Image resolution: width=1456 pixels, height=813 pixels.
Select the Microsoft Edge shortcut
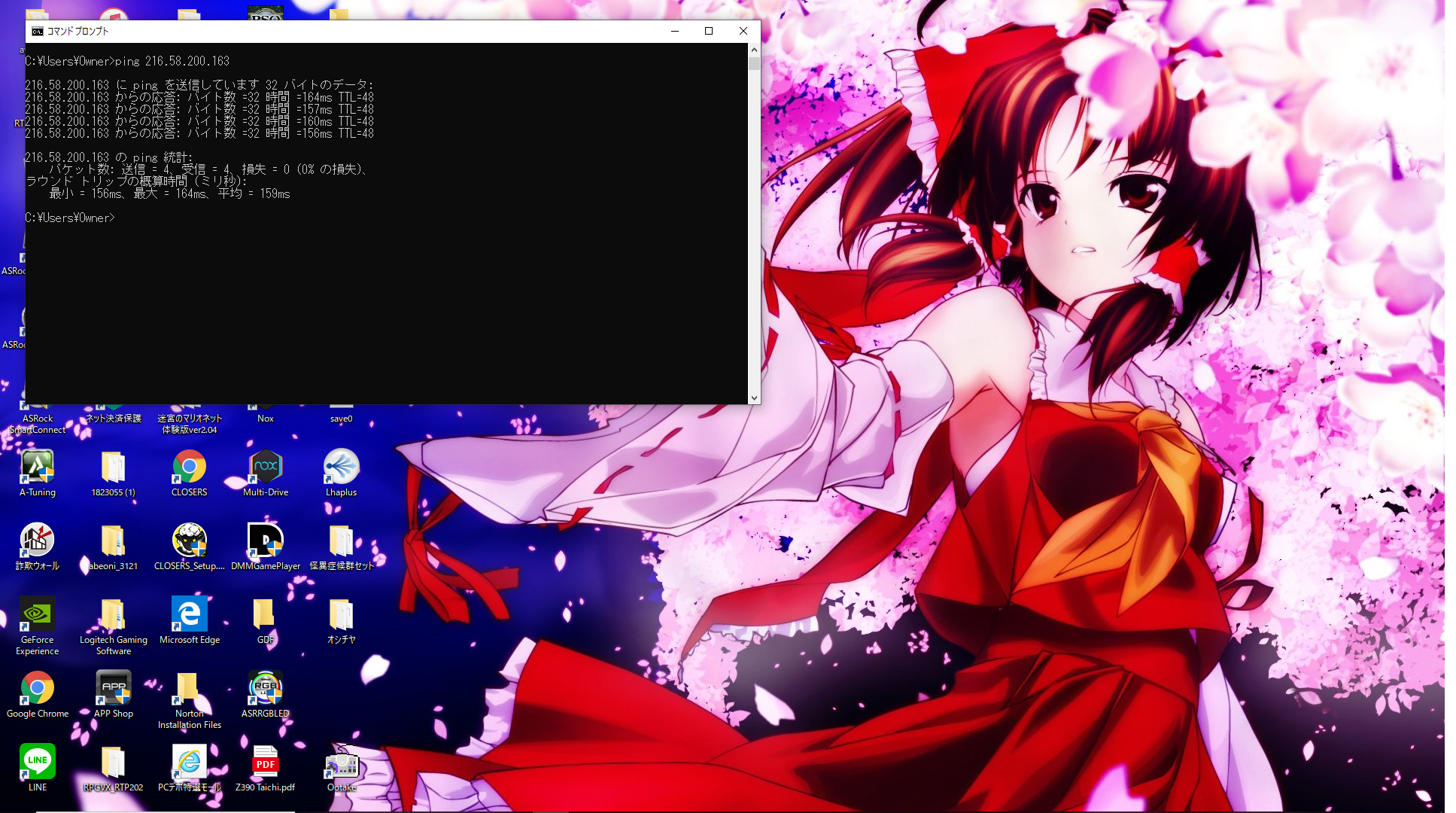click(x=189, y=615)
